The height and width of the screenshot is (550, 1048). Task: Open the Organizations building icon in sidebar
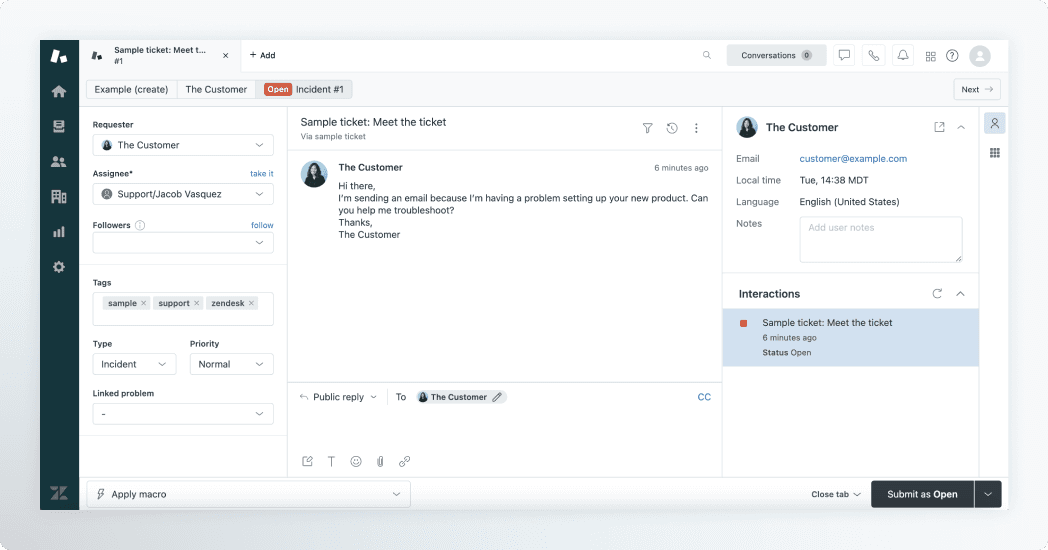tap(59, 196)
